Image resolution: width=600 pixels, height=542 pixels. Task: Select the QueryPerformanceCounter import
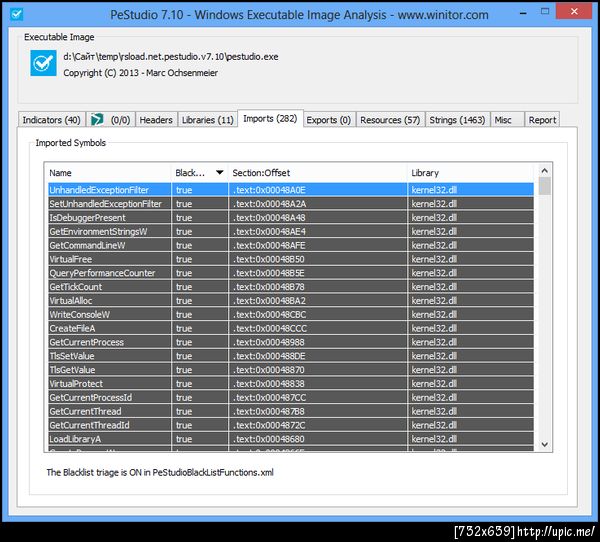tap(291, 273)
